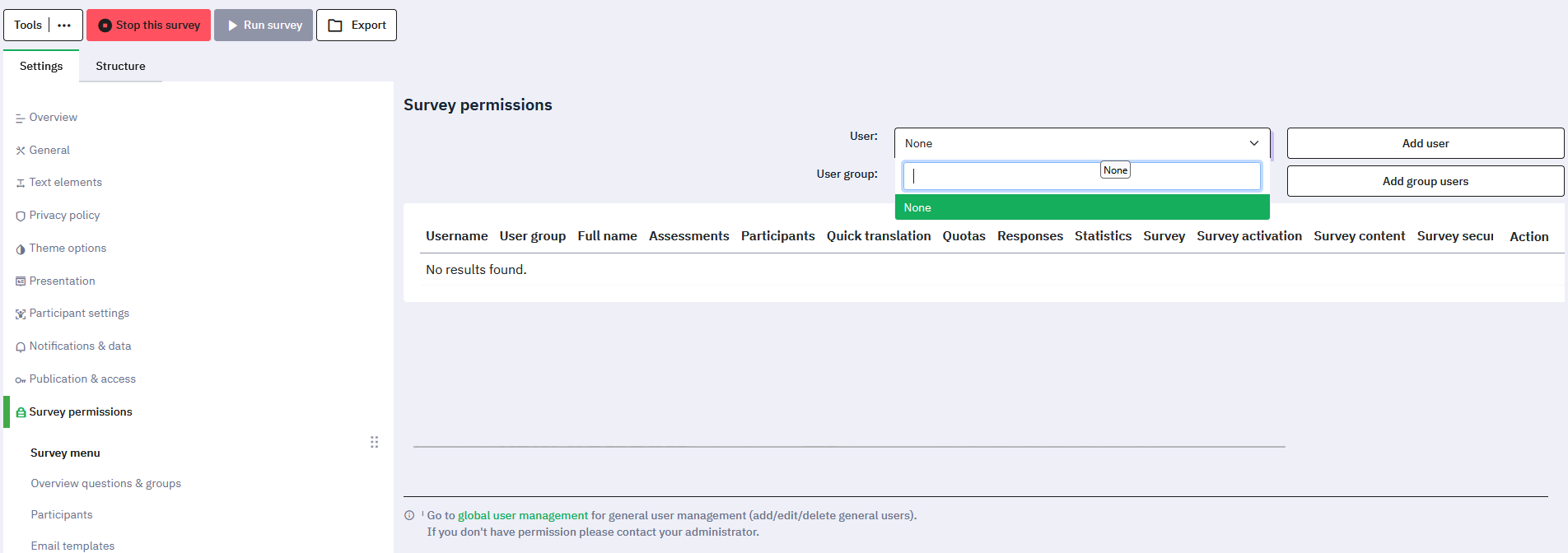Click the Quotas column header

pos(964,236)
